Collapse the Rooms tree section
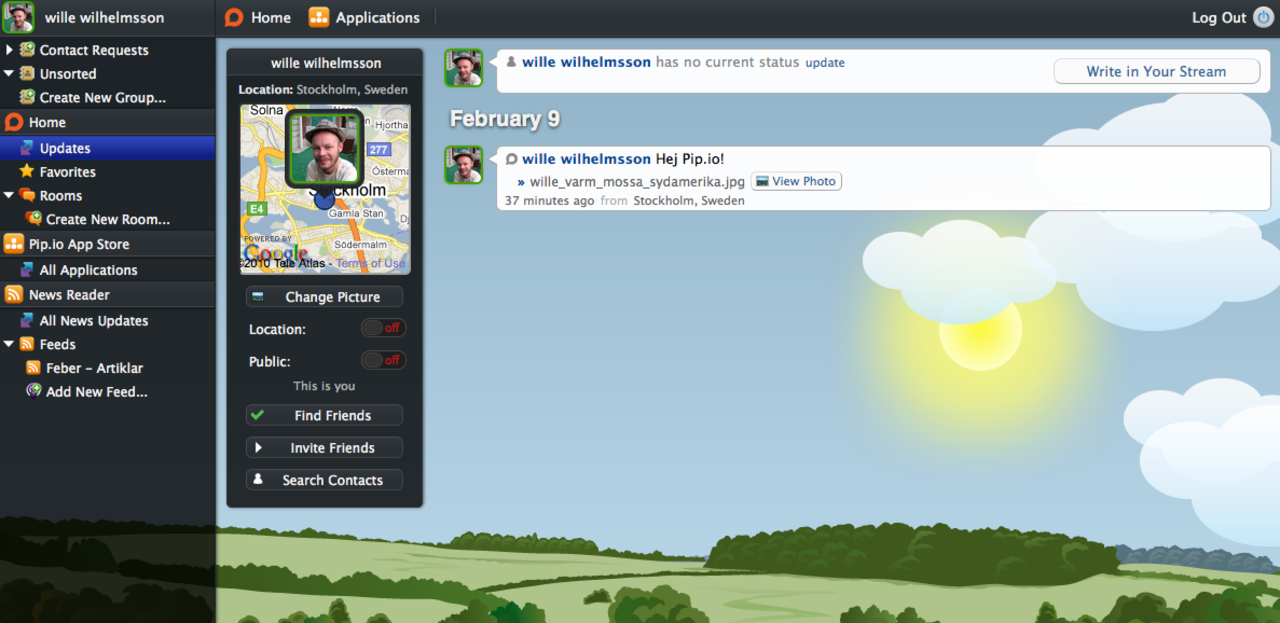This screenshot has width=1280, height=623. point(9,196)
